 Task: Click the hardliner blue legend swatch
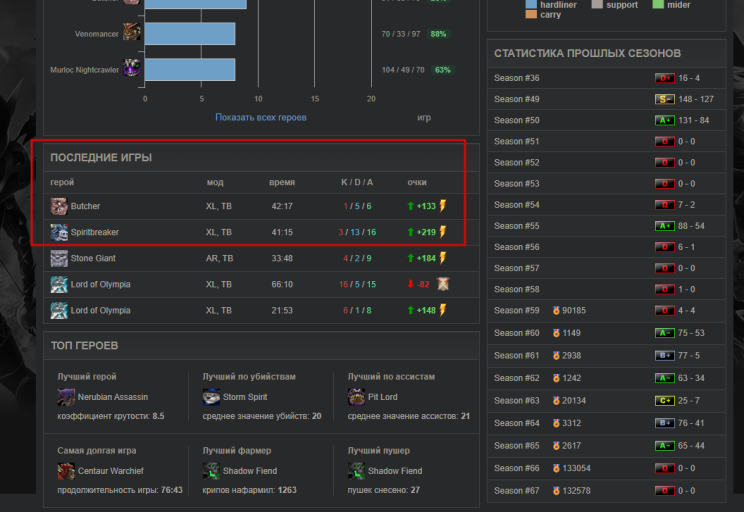531,4
